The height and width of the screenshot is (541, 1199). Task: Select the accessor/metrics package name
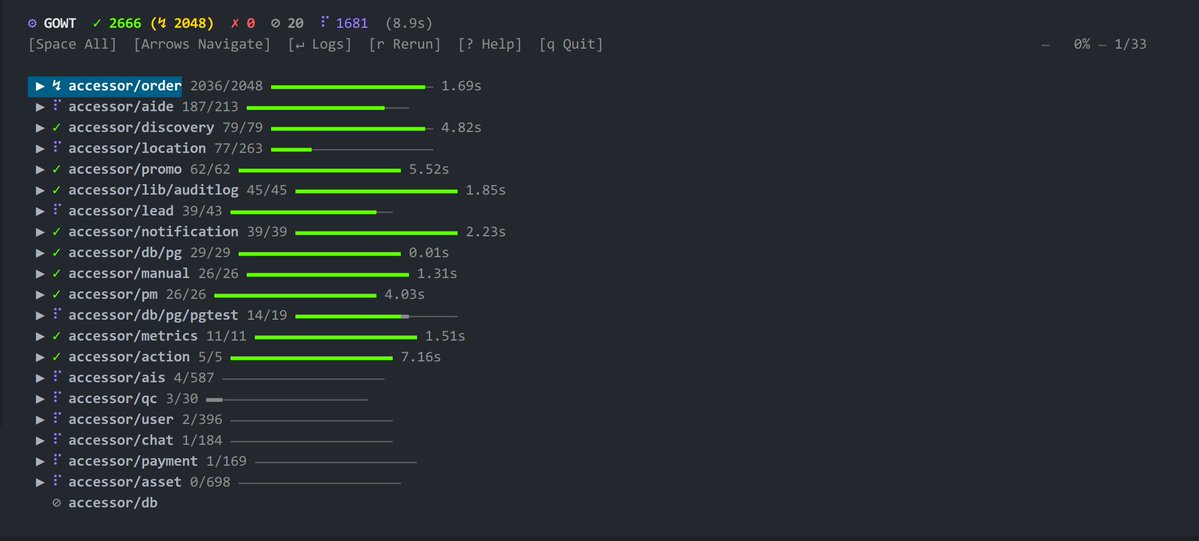[x=133, y=336]
